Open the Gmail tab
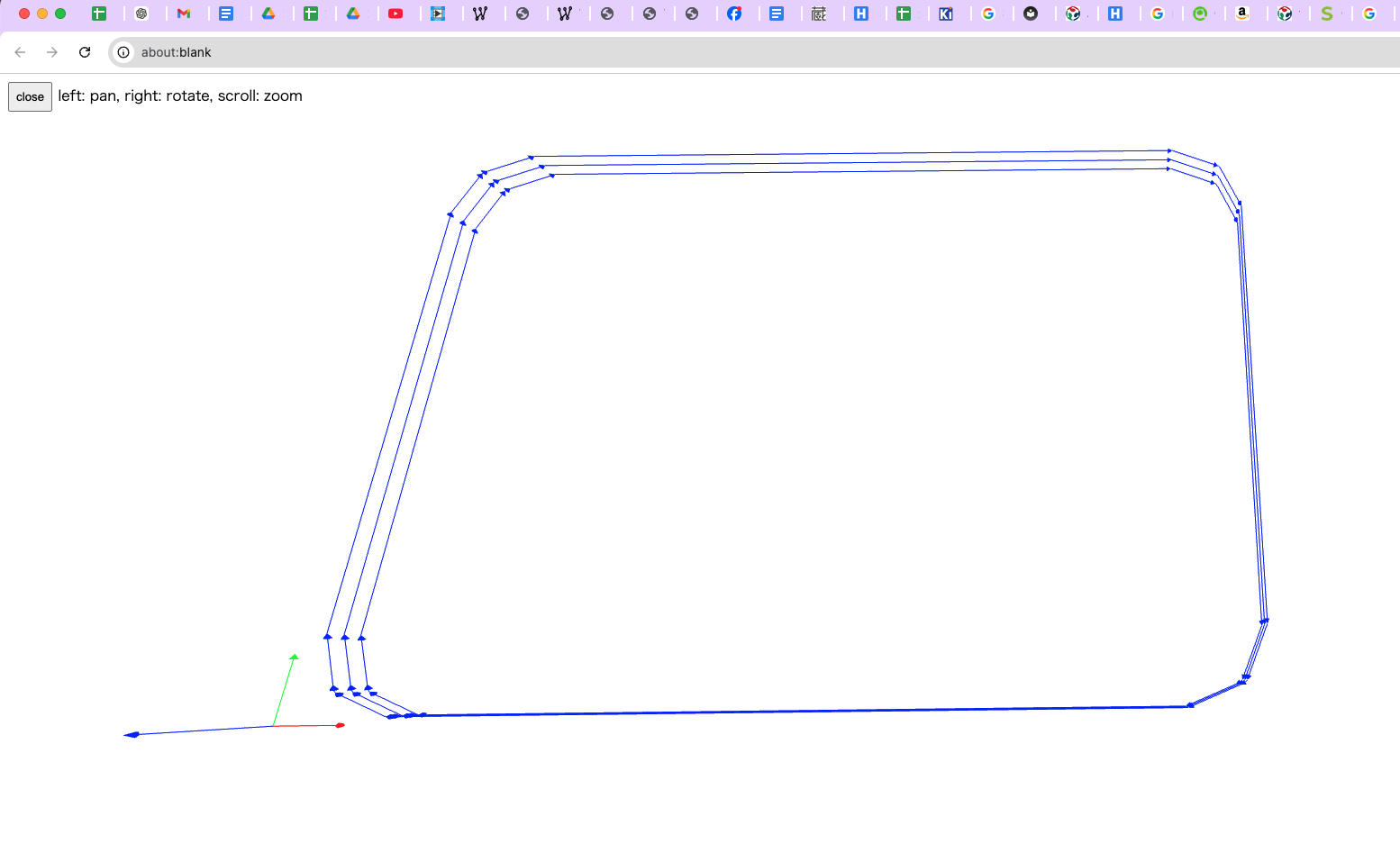Screen dimensions: 1400x862 coord(184,14)
